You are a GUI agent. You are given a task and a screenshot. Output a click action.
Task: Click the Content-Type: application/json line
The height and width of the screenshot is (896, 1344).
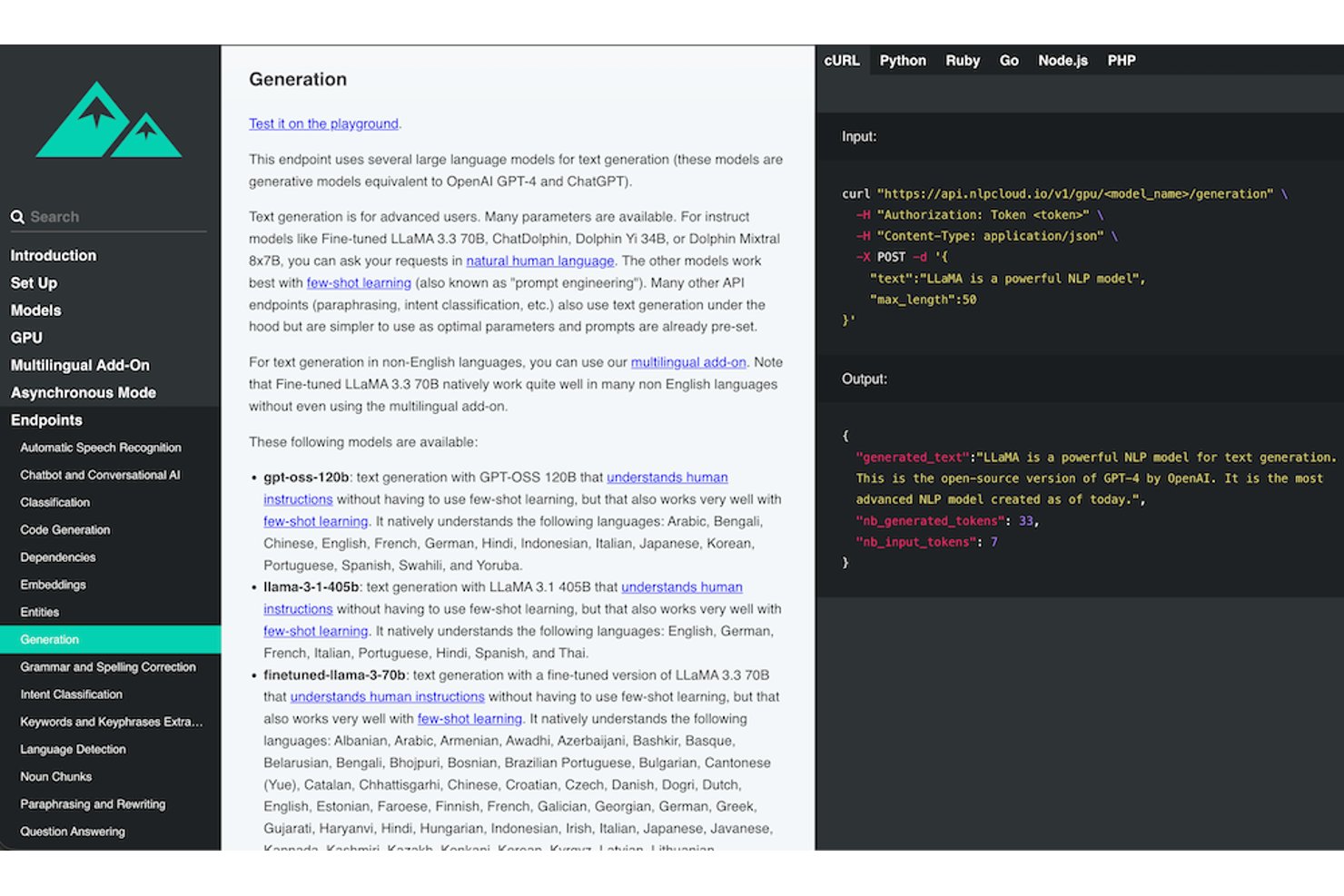987,236
